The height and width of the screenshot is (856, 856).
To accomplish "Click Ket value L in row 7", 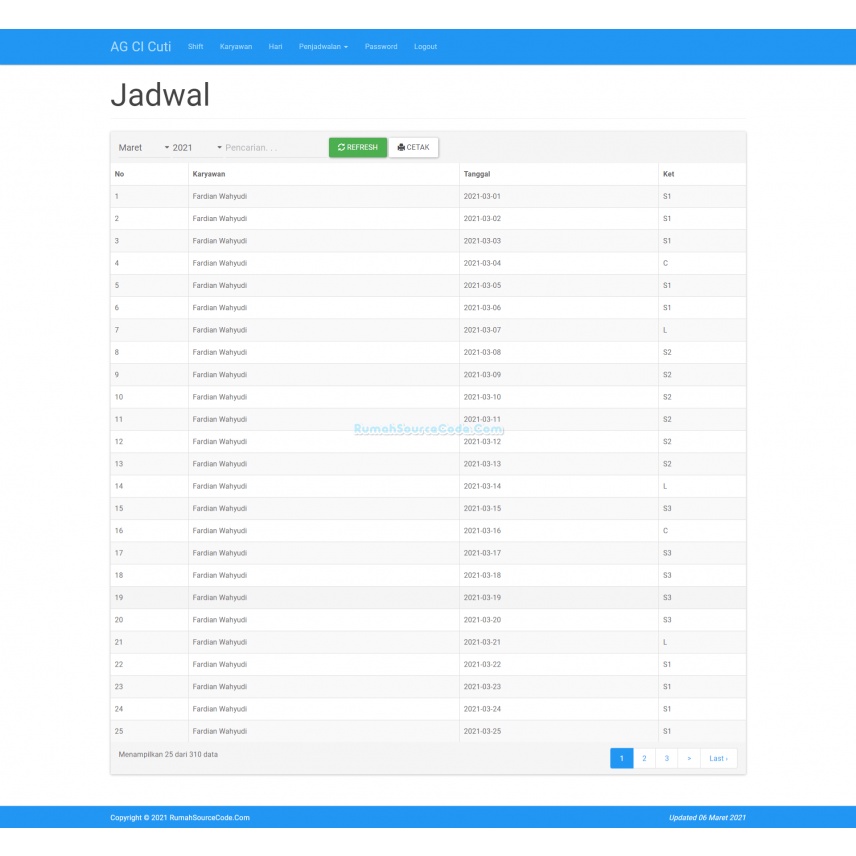I will pos(665,330).
